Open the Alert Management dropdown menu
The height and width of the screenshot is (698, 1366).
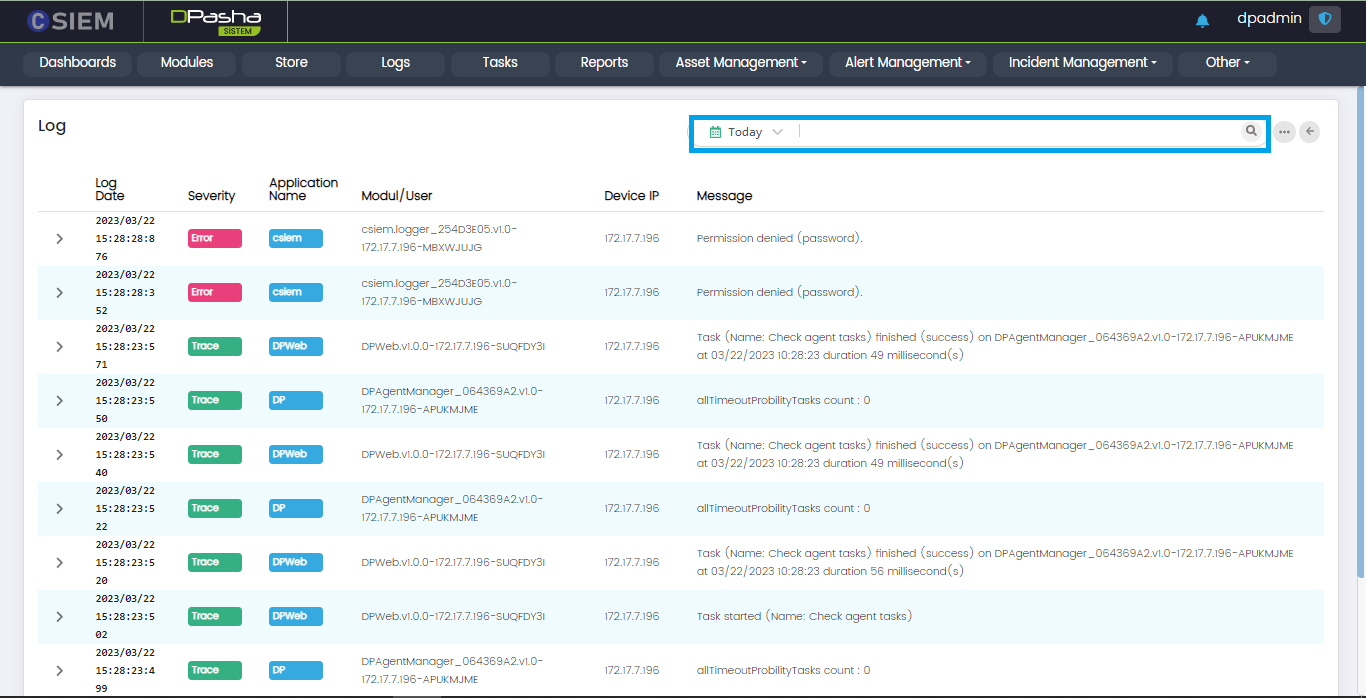pos(907,63)
